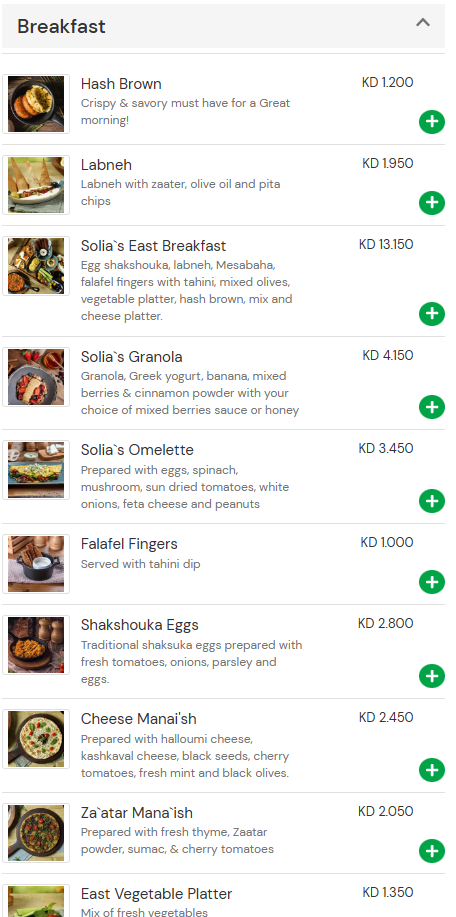Open the Hash Brown thumbnail image
This screenshot has height=917, width=456.
(36, 104)
